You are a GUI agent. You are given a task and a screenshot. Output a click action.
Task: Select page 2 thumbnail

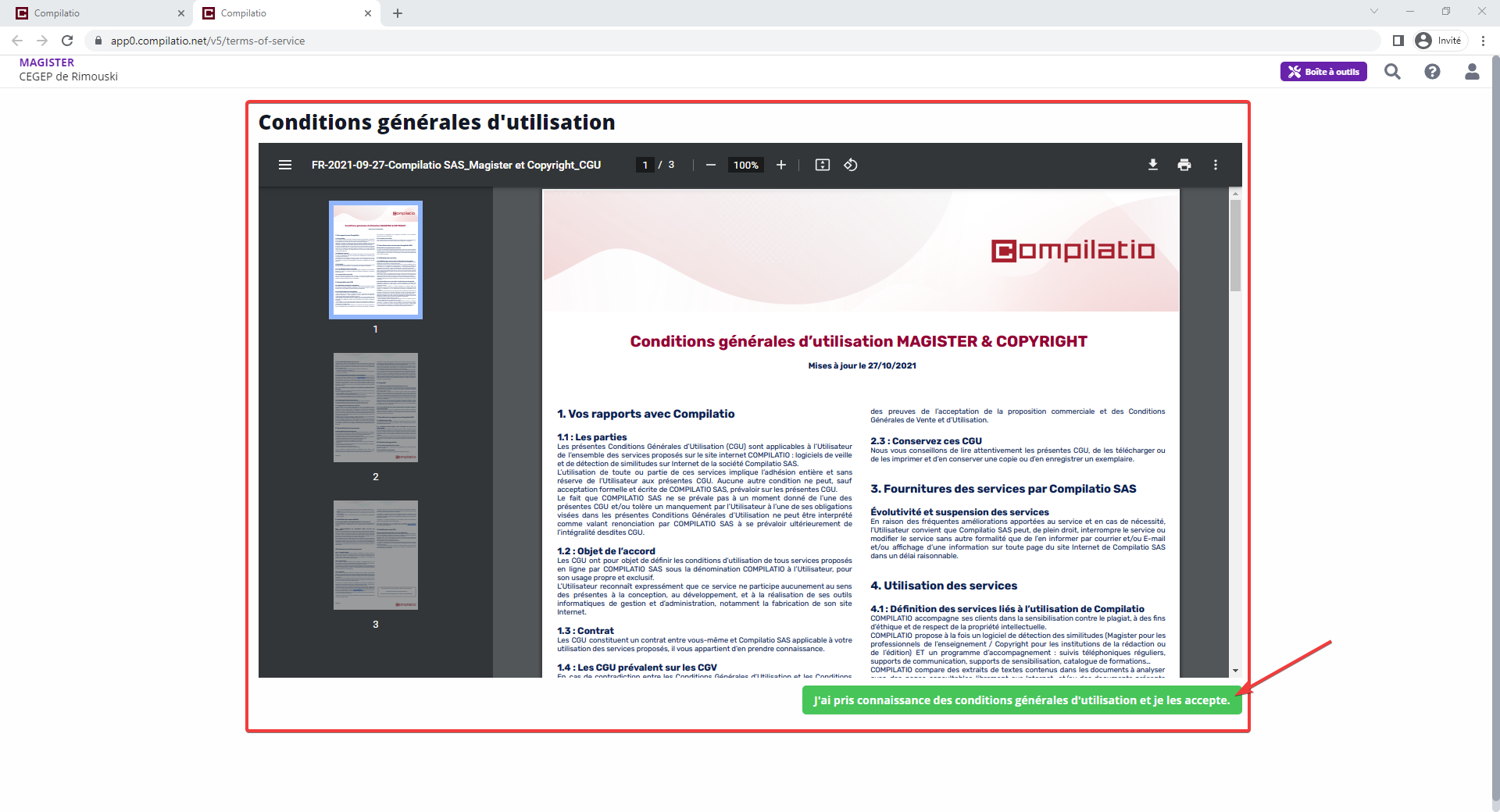tap(376, 408)
